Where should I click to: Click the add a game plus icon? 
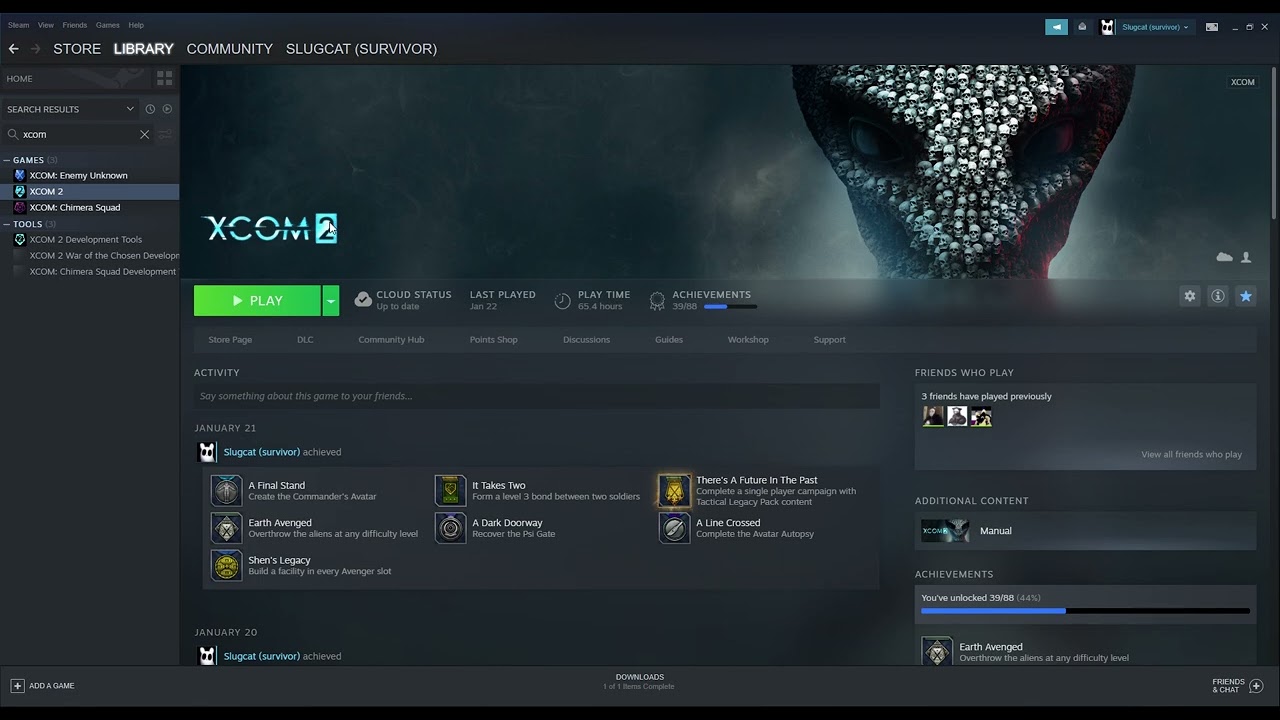click(x=17, y=686)
